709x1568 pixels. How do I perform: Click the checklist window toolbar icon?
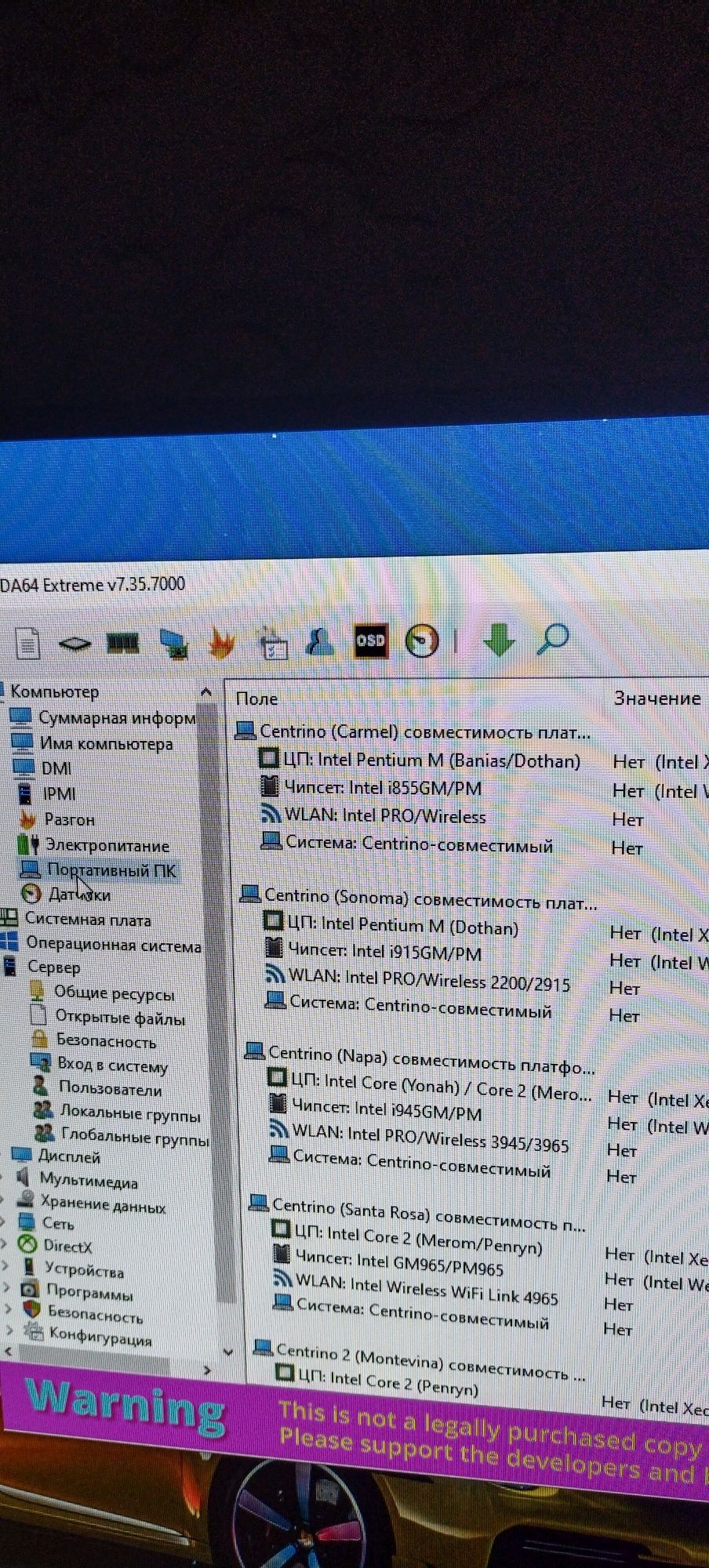point(274,643)
